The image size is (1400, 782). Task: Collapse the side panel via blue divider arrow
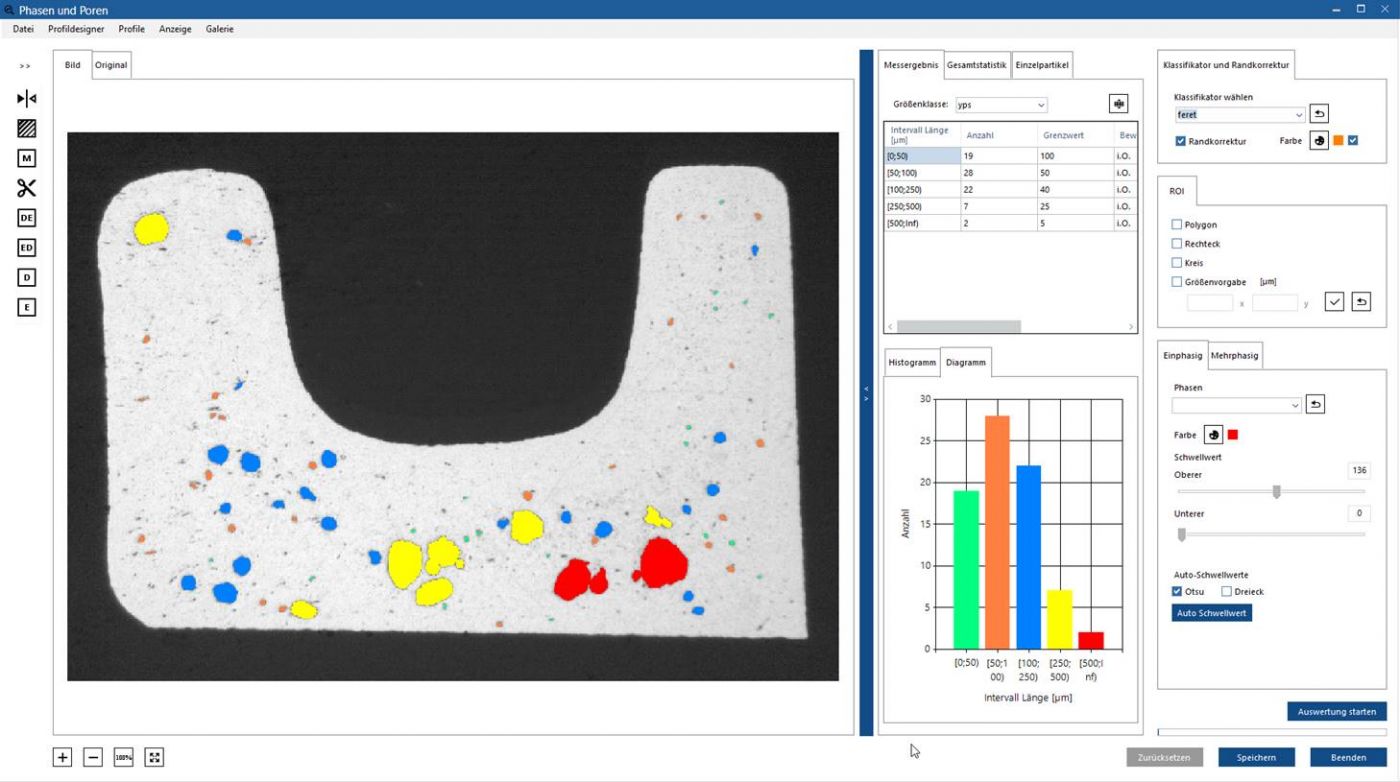(x=866, y=393)
